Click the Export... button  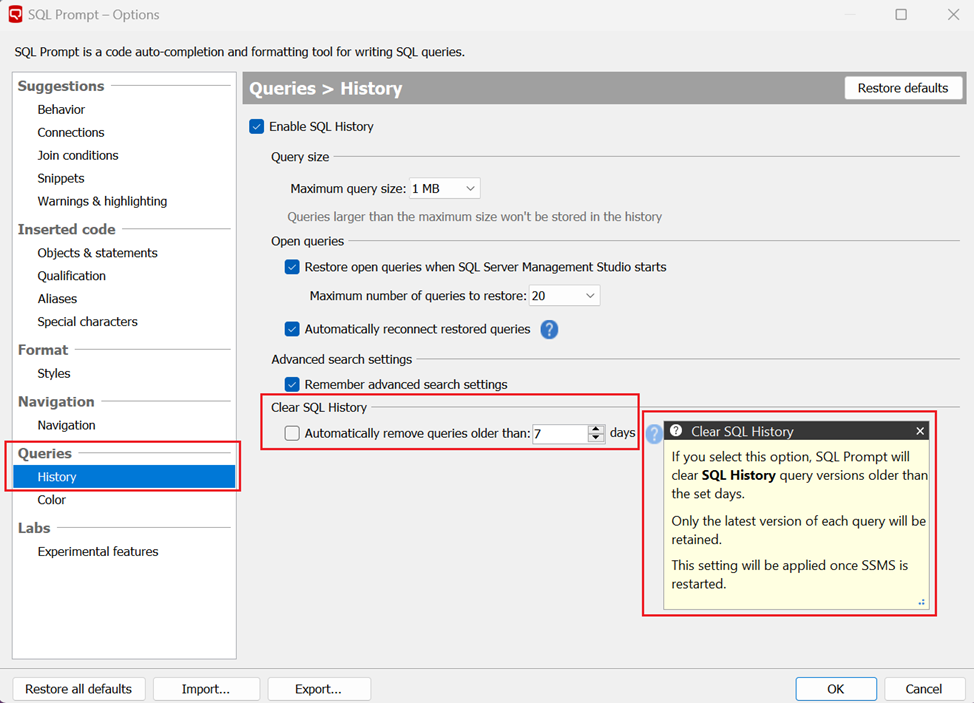point(318,689)
